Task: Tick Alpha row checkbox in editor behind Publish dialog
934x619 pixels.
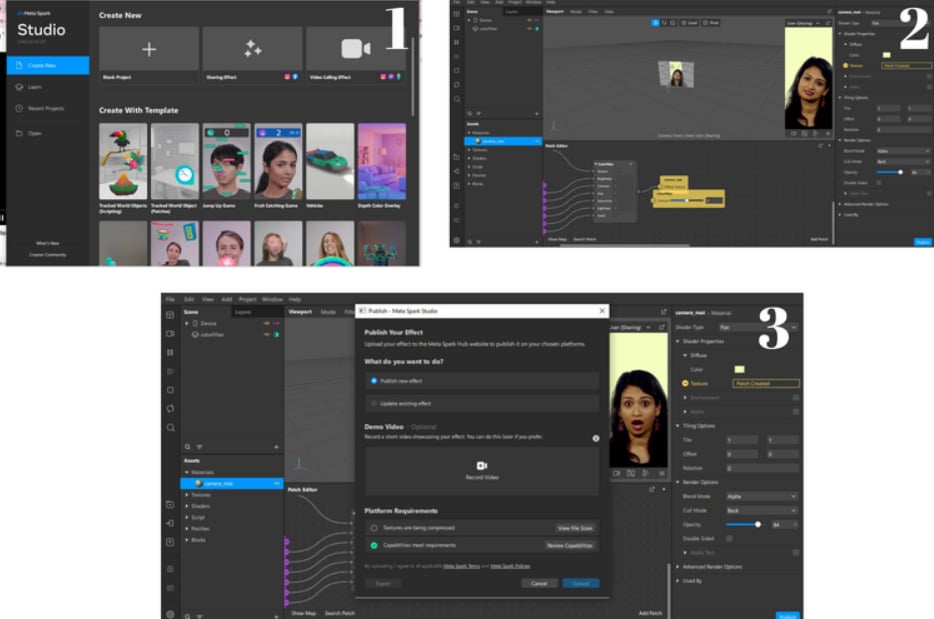Action: tap(796, 412)
